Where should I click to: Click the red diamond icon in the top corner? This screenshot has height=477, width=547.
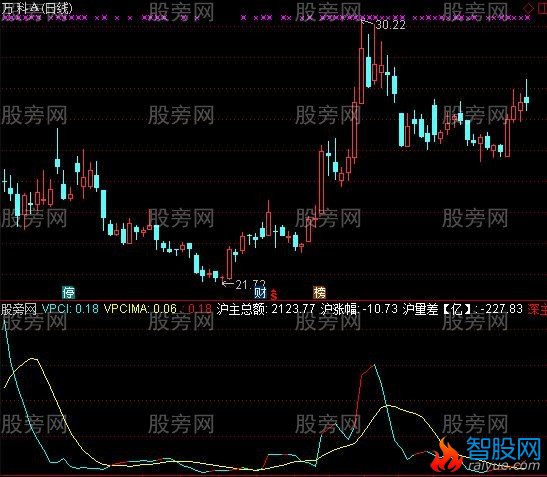click(529, 8)
